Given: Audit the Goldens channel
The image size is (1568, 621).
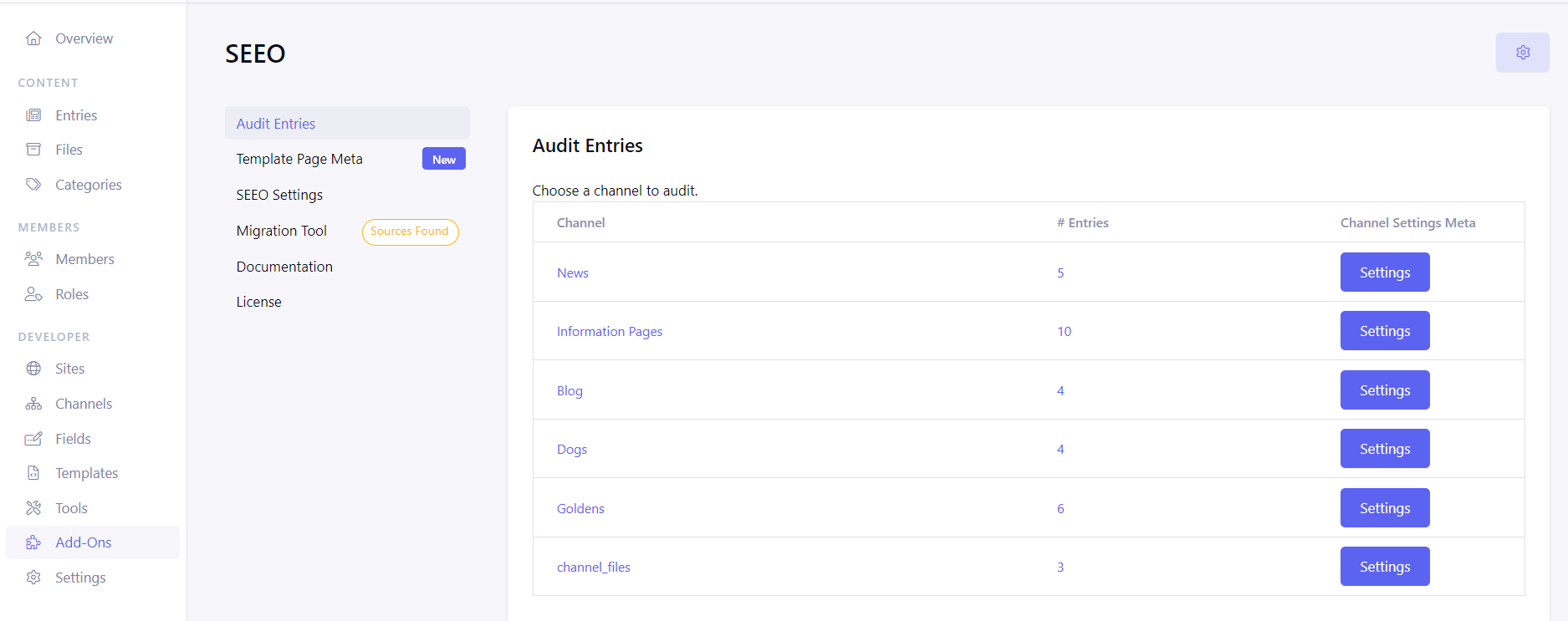Looking at the screenshot, I should [580, 508].
